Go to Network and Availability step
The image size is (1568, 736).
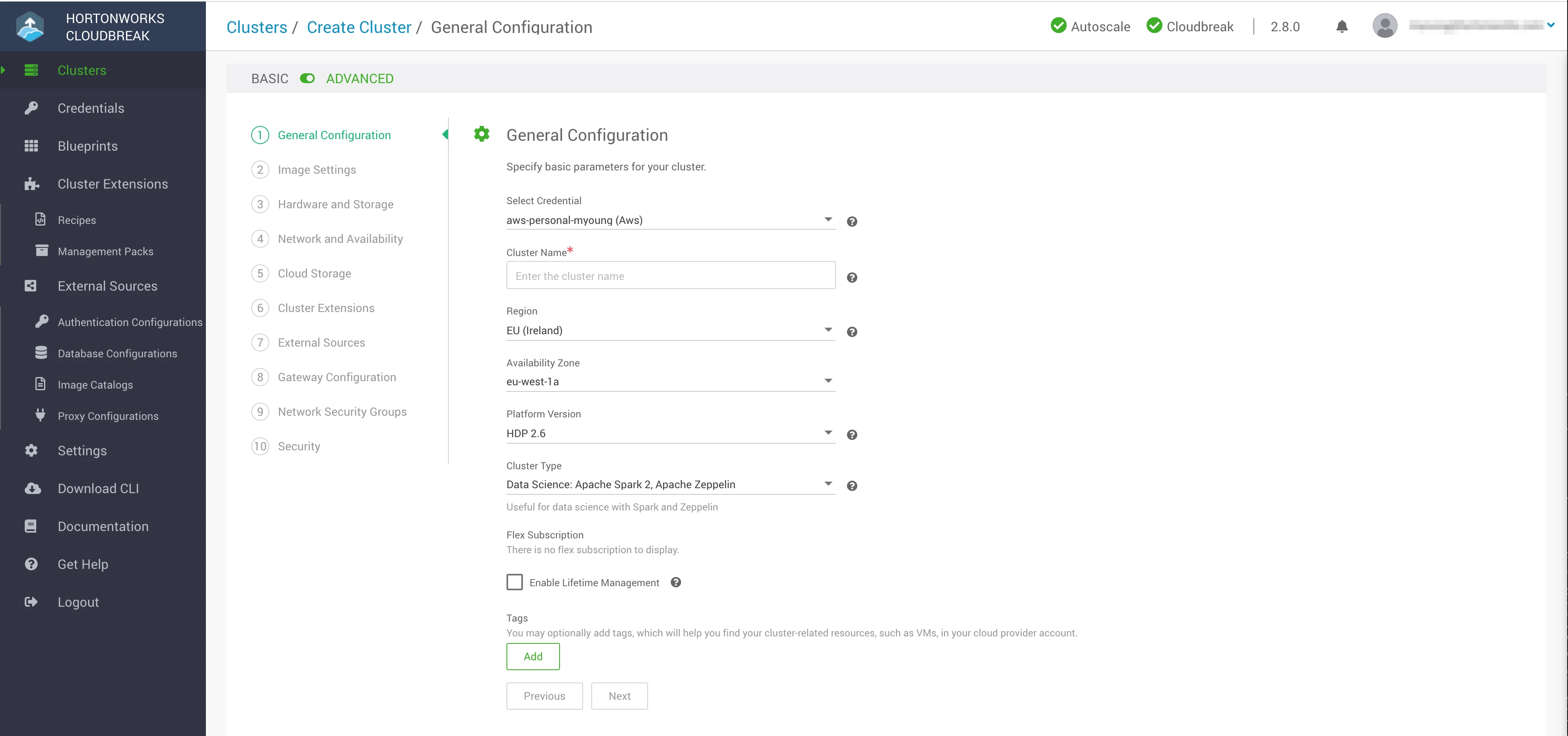327,239
